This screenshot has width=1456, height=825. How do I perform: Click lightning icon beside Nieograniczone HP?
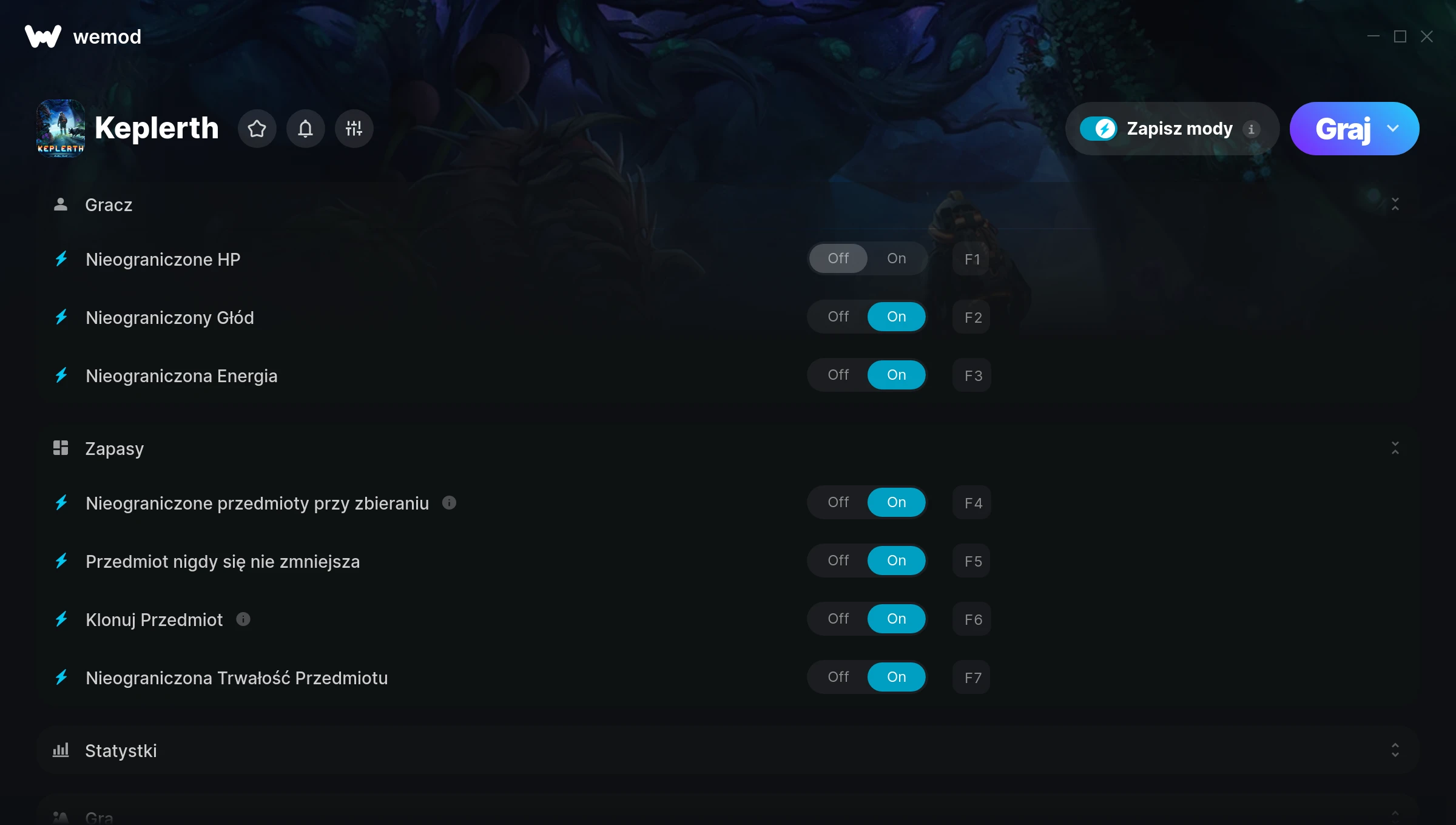click(61, 259)
